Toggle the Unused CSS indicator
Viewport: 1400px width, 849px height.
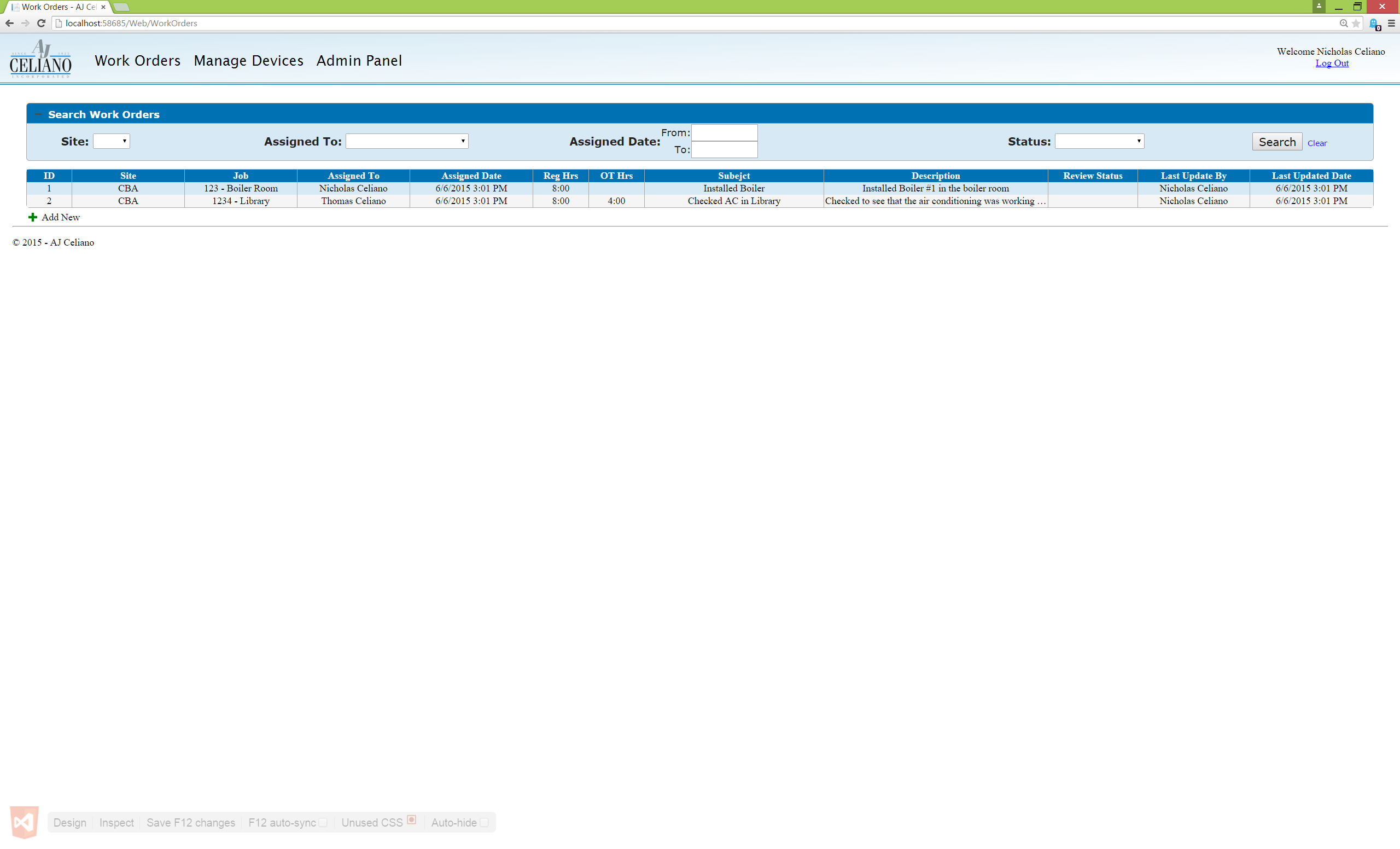coord(411,820)
